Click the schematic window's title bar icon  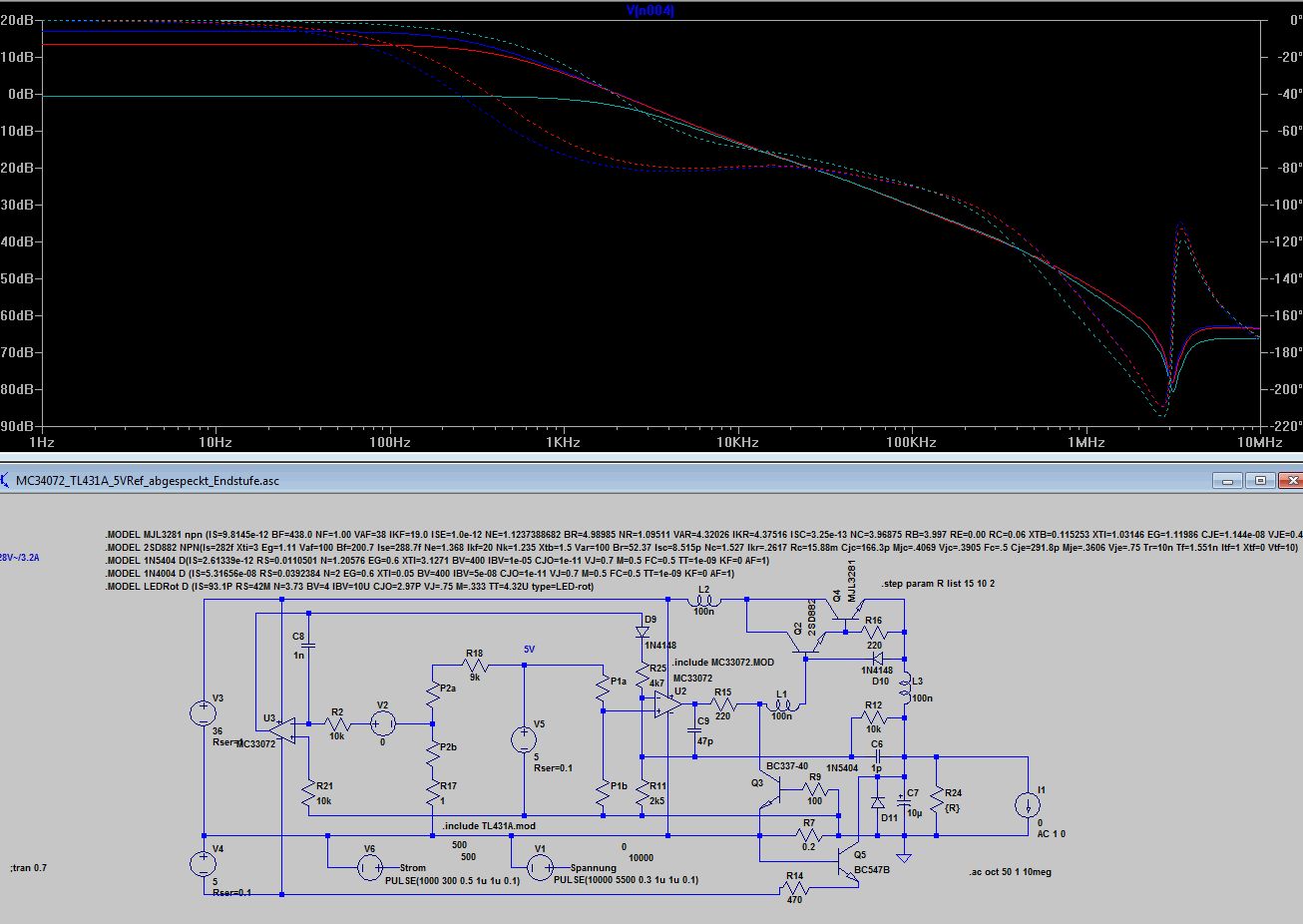7,481
